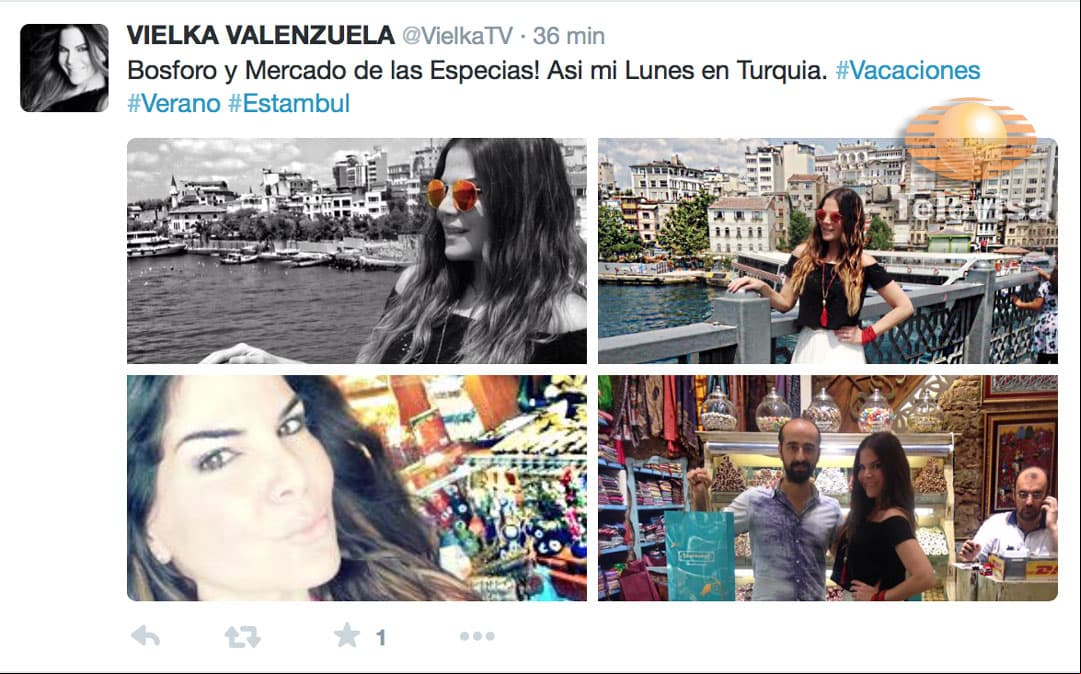Click the text 'Bosforo y Mercado de las Especias!'
This screenshot has width=1081, height=674.
point(334,70)
